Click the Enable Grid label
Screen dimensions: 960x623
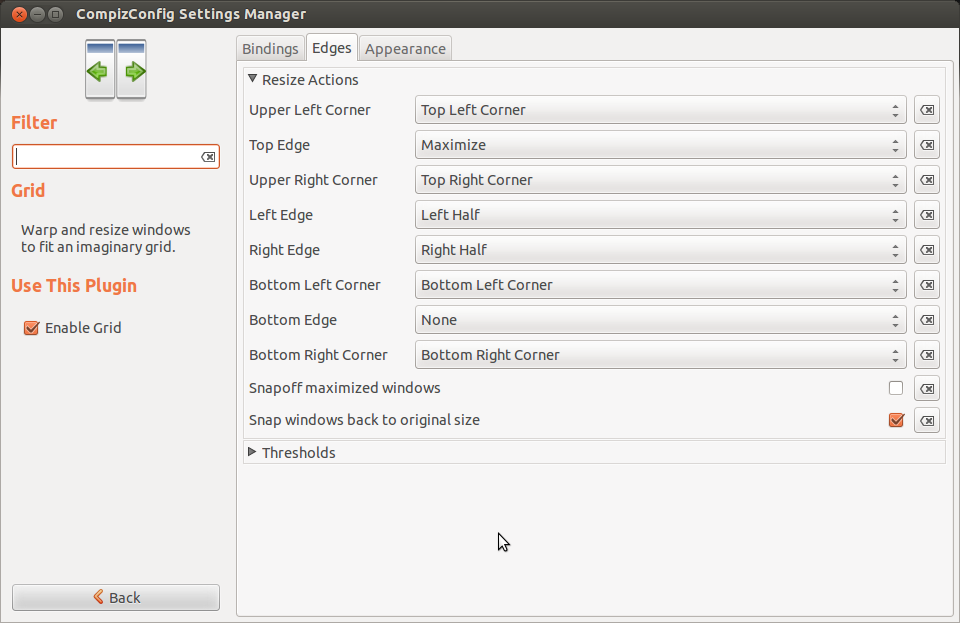[x=83, y=328]
